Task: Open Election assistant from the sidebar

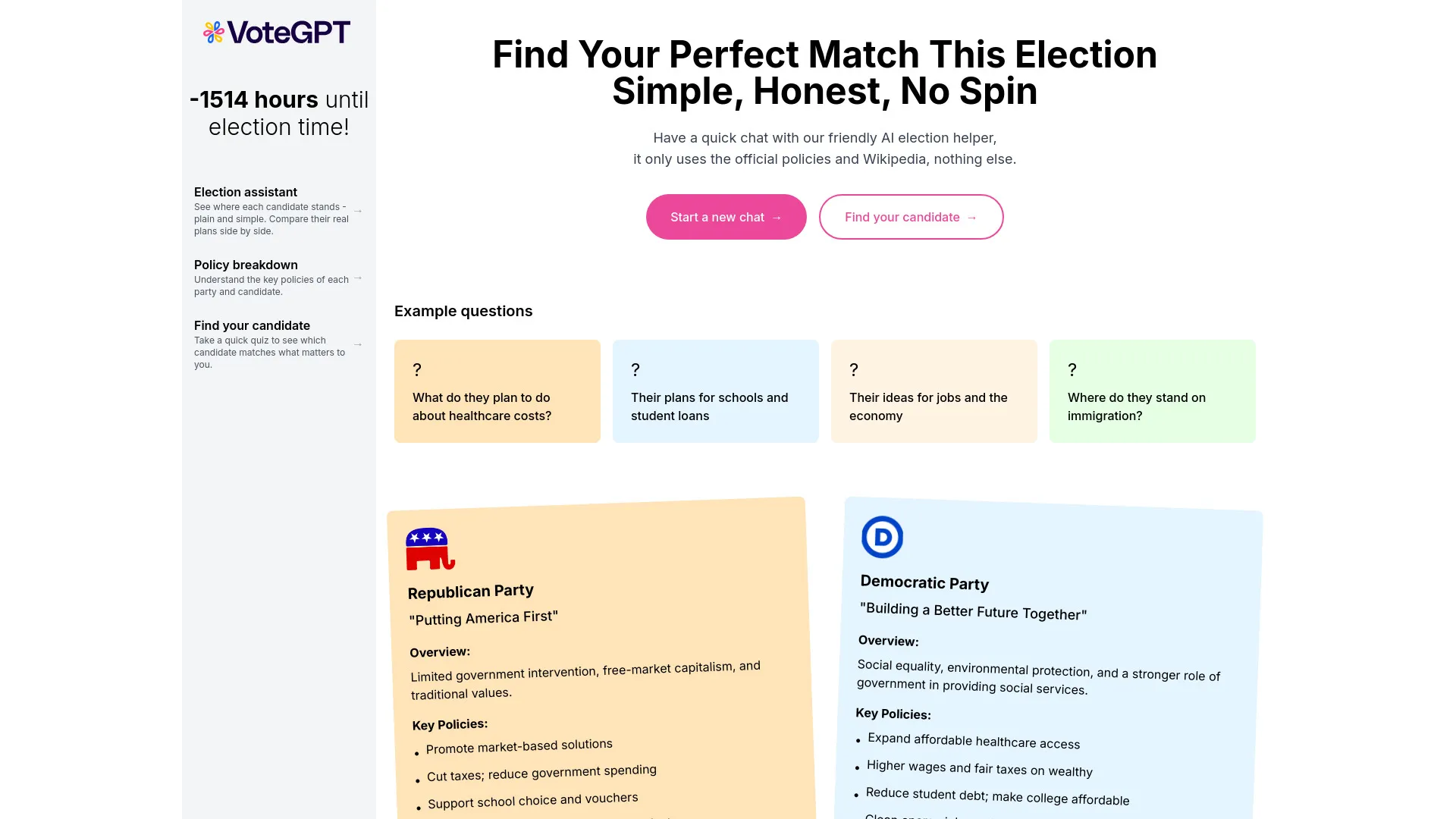Action: click(x=245, y=192)
